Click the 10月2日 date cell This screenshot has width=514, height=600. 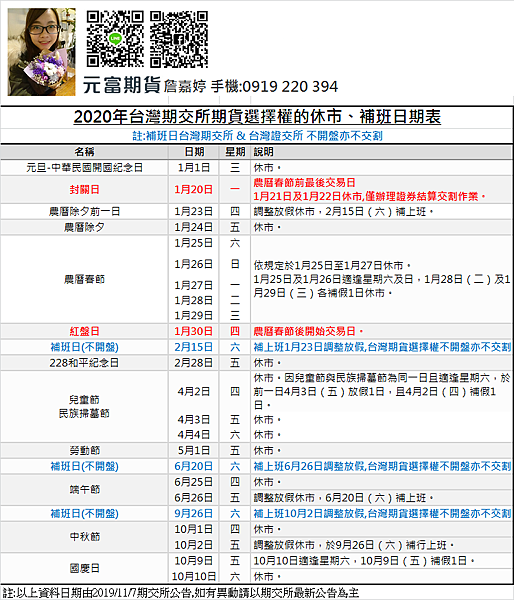pyautogui.click(x=194, y=545)
